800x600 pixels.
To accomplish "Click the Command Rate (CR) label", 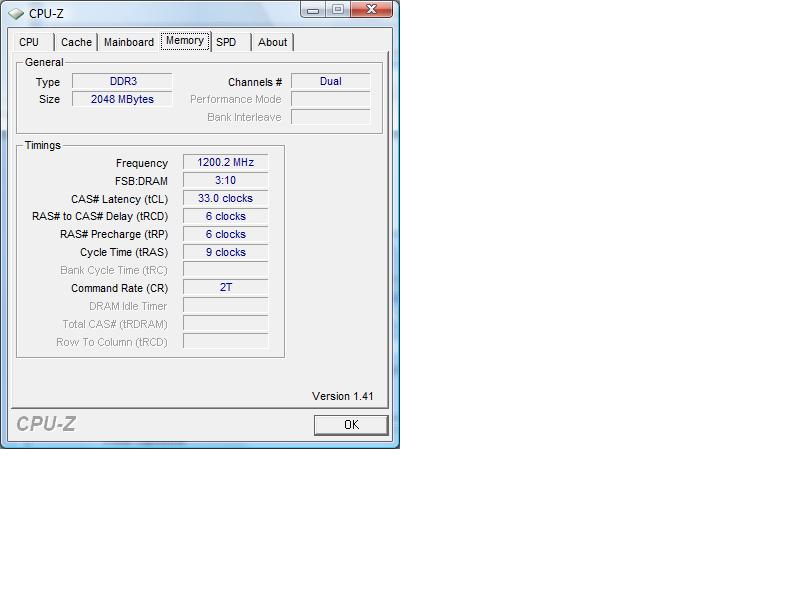I will click(x=119, y=288).
